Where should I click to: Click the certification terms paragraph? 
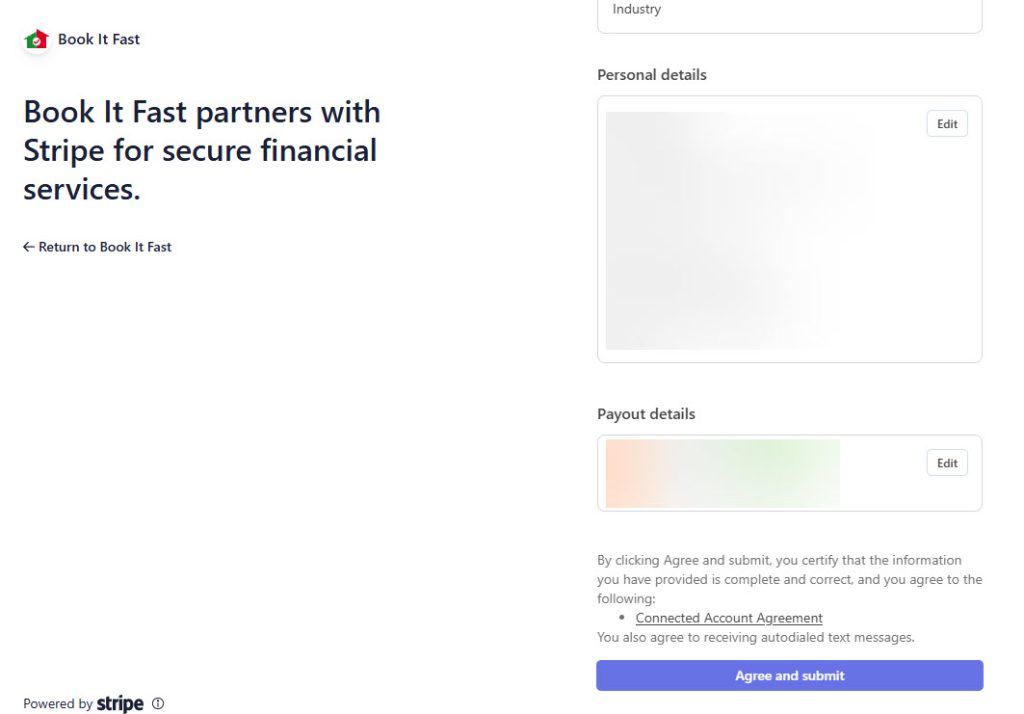(789, 579)
